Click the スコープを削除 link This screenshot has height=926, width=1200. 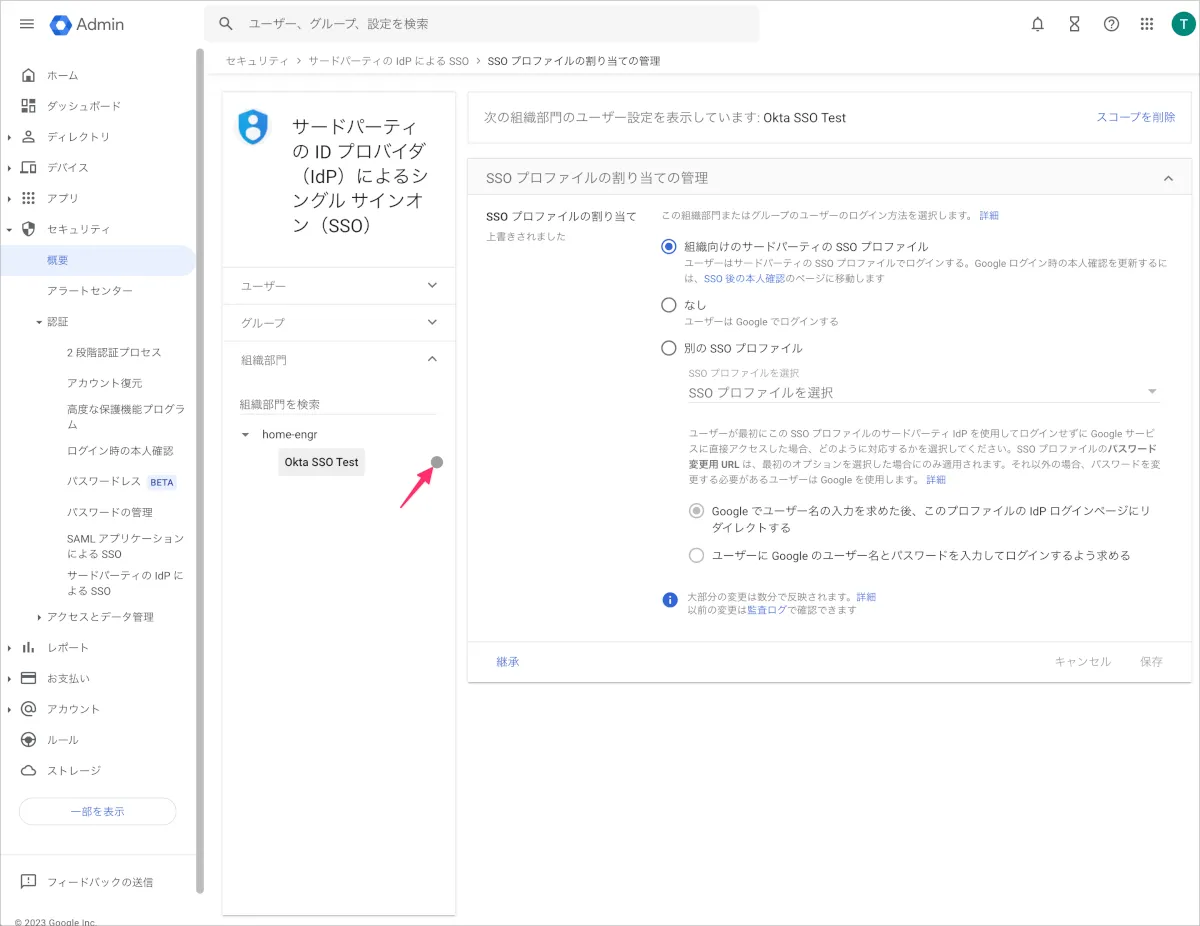1135,117
